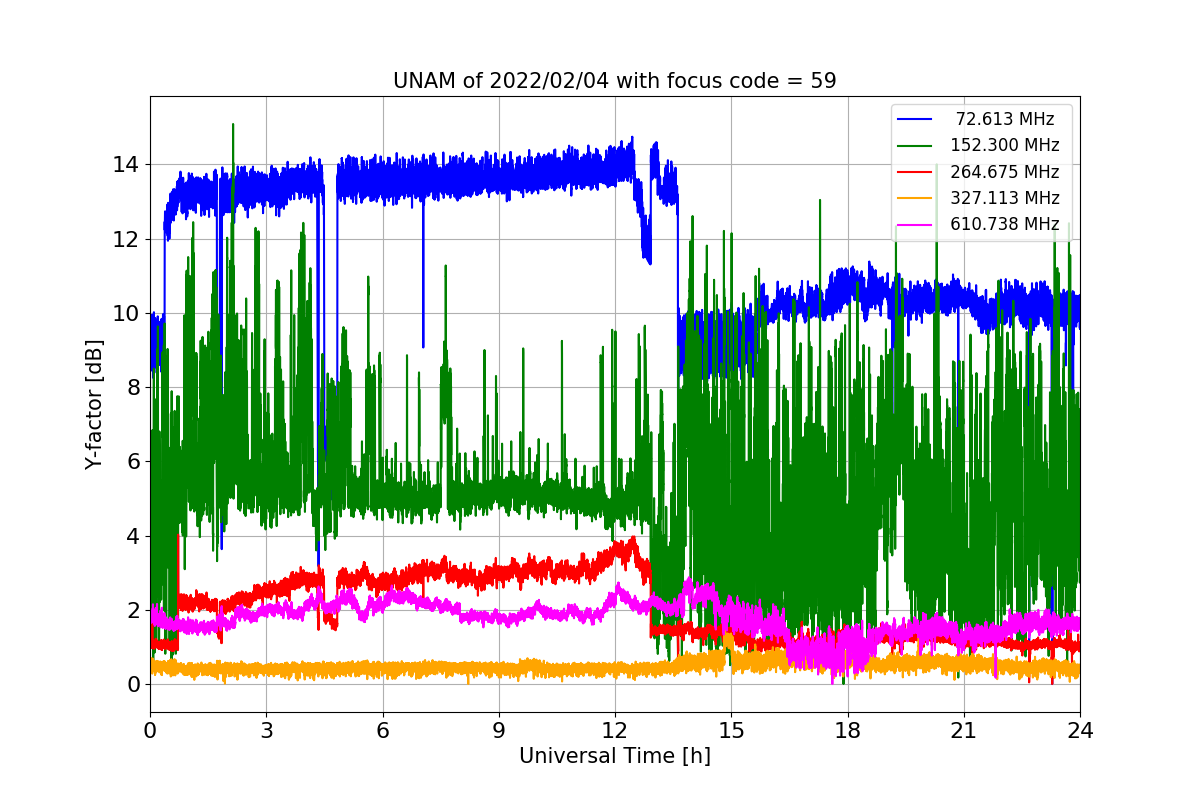Viewport: 1200px width, 800px height.
Task: Click x-axis tick label 18
Action: click(x=847, y=731)
